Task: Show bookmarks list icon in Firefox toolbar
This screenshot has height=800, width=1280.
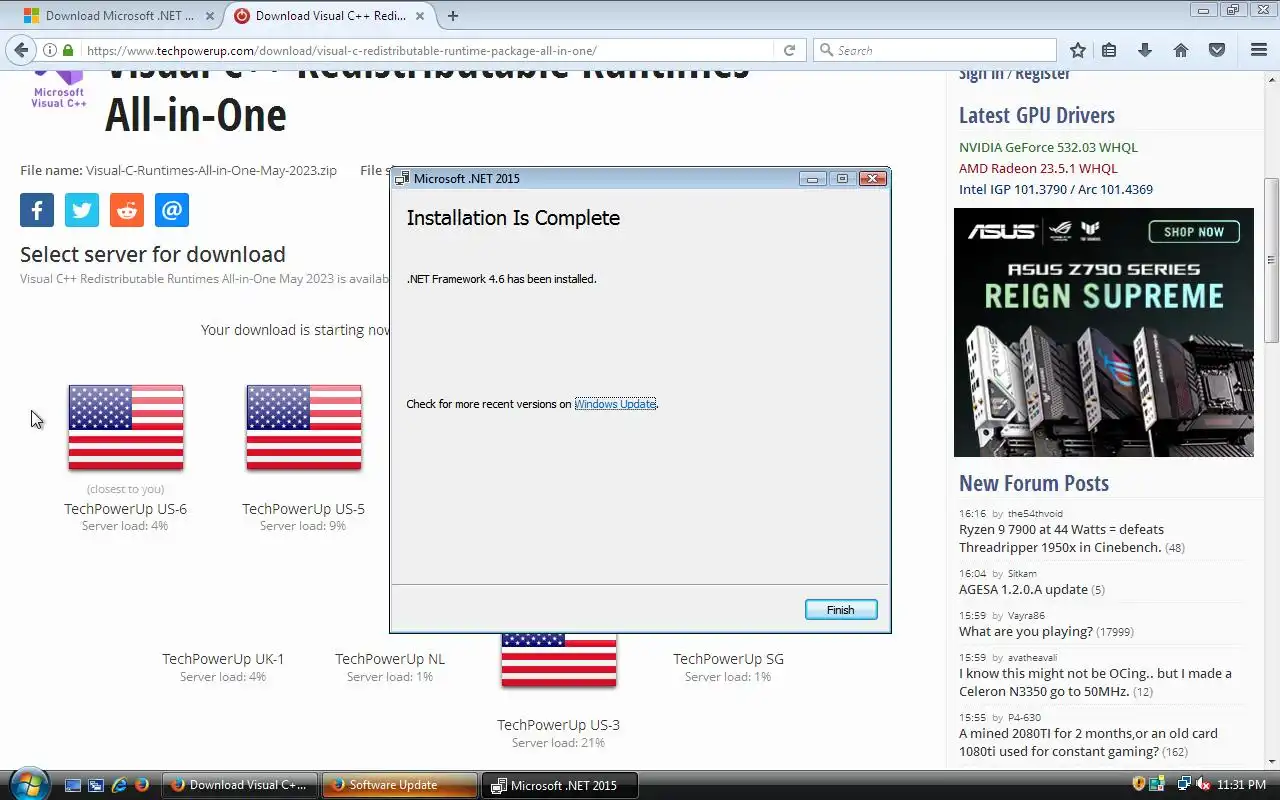Action: [x=1109, y=50]
